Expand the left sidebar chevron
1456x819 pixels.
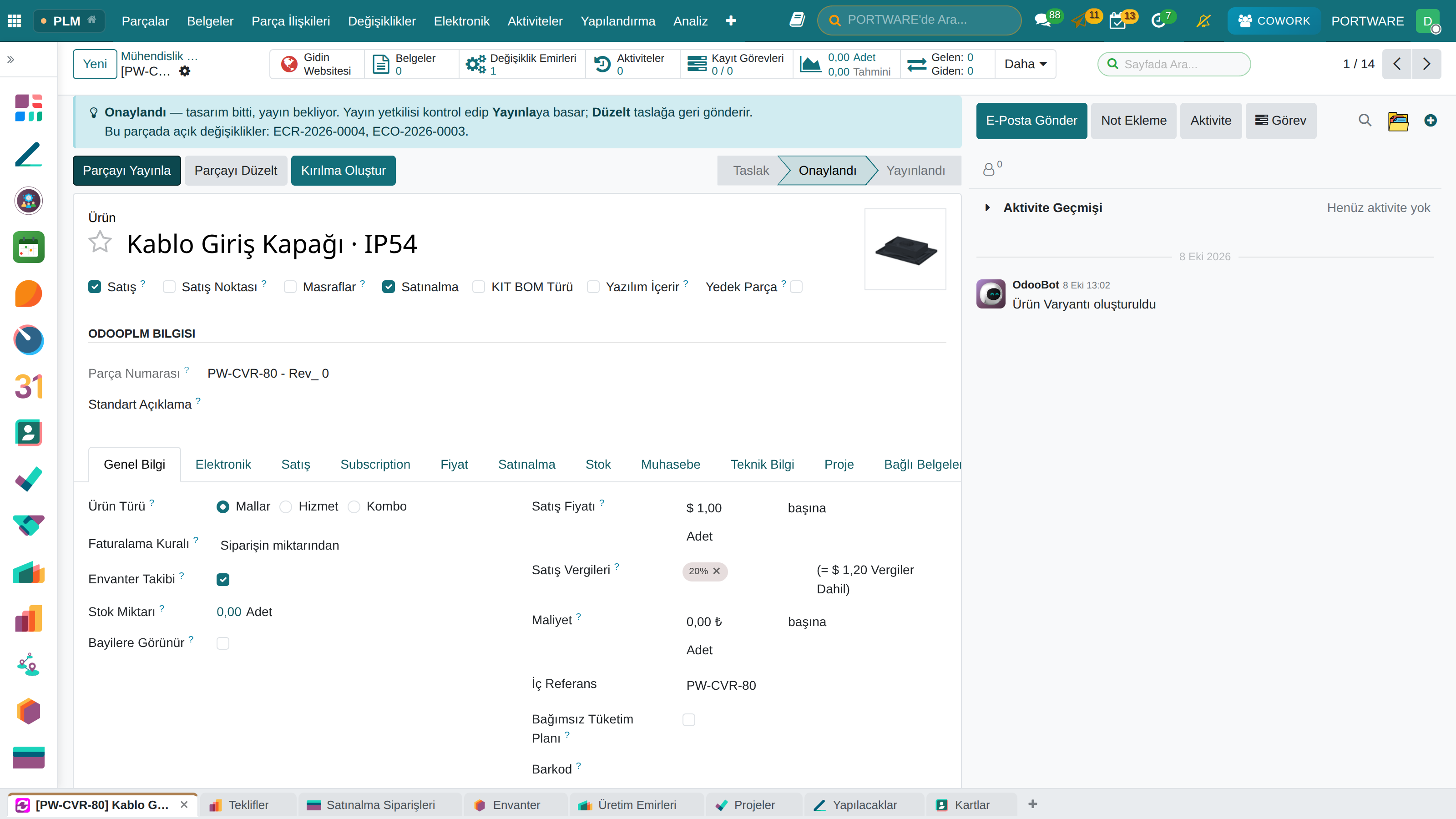11,59
